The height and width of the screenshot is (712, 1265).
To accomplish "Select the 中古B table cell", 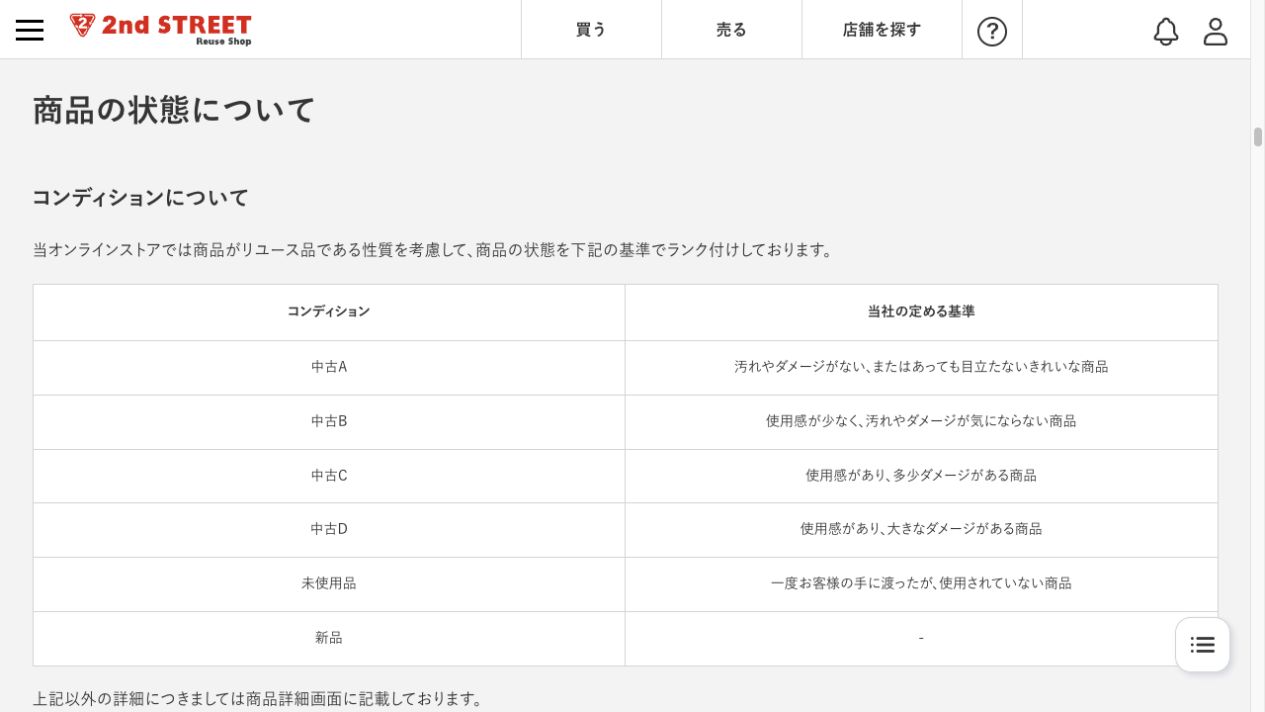I will pos(329,421).
